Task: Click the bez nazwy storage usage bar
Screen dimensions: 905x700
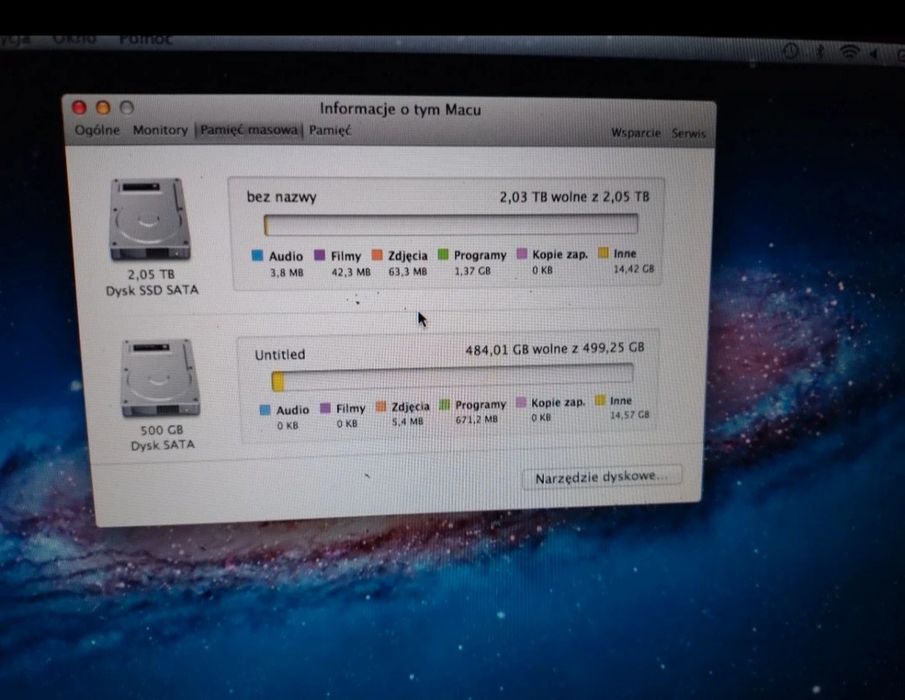Action: (451, 224)
